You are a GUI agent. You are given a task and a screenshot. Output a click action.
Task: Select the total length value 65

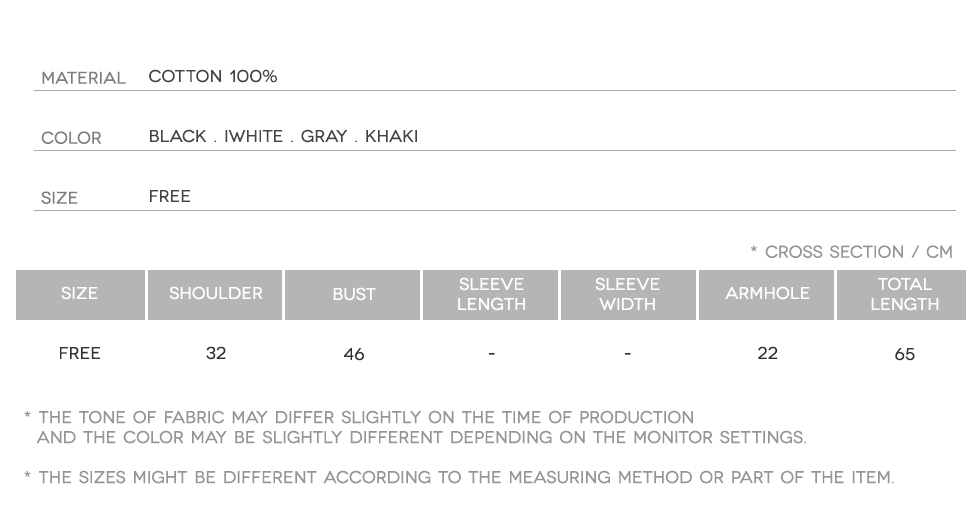tap(905, 355)
